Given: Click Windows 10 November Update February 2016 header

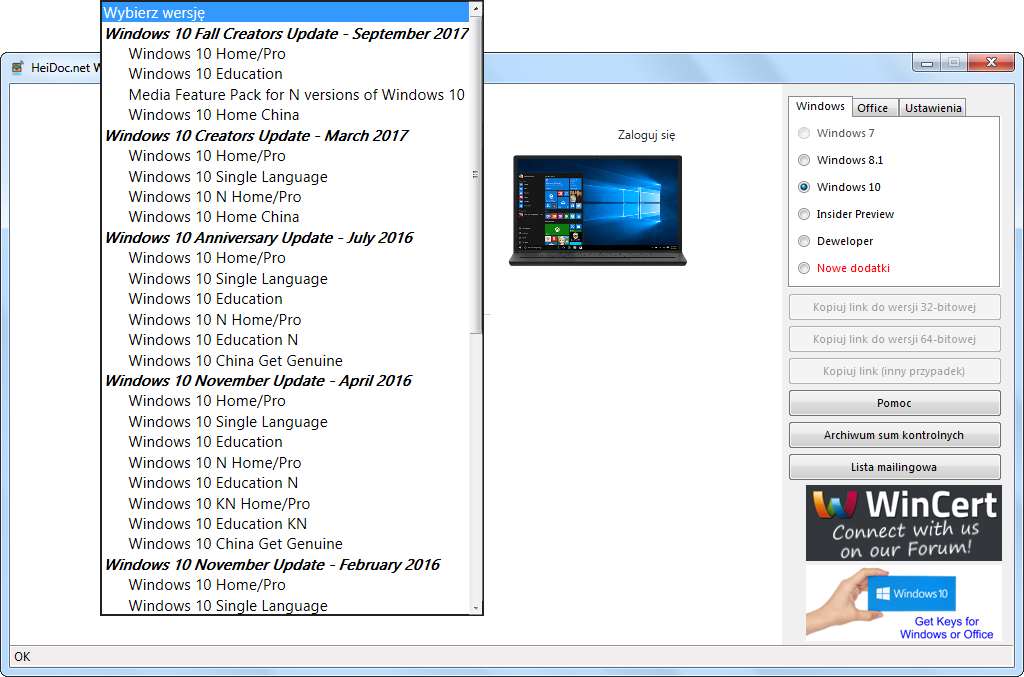Looking at the screenshot, I should [285, 565].
